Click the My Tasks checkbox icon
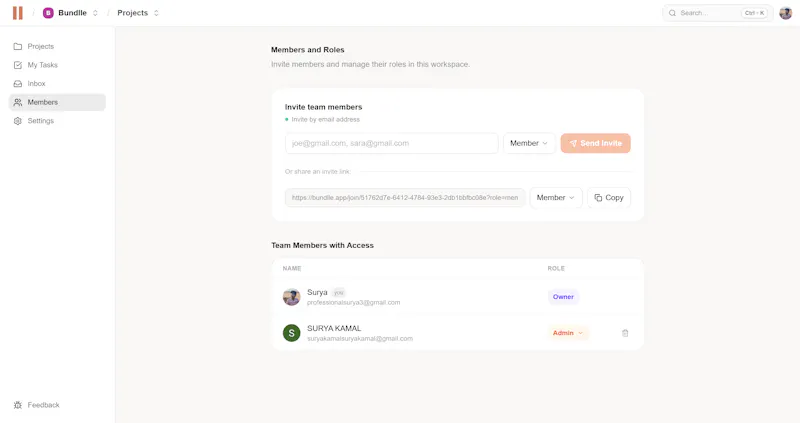Viewport: 800px width, 423px height. pos(18,65)
